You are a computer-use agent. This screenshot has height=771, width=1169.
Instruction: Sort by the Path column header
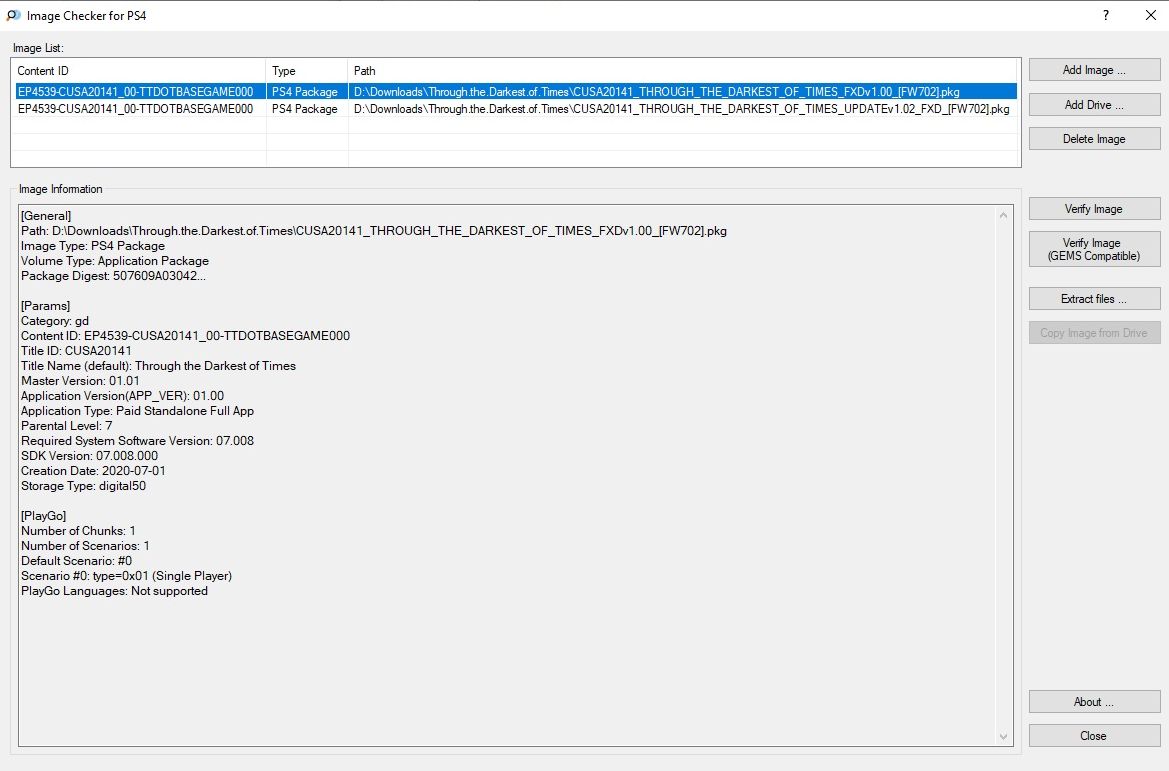(x=683, y=71)
